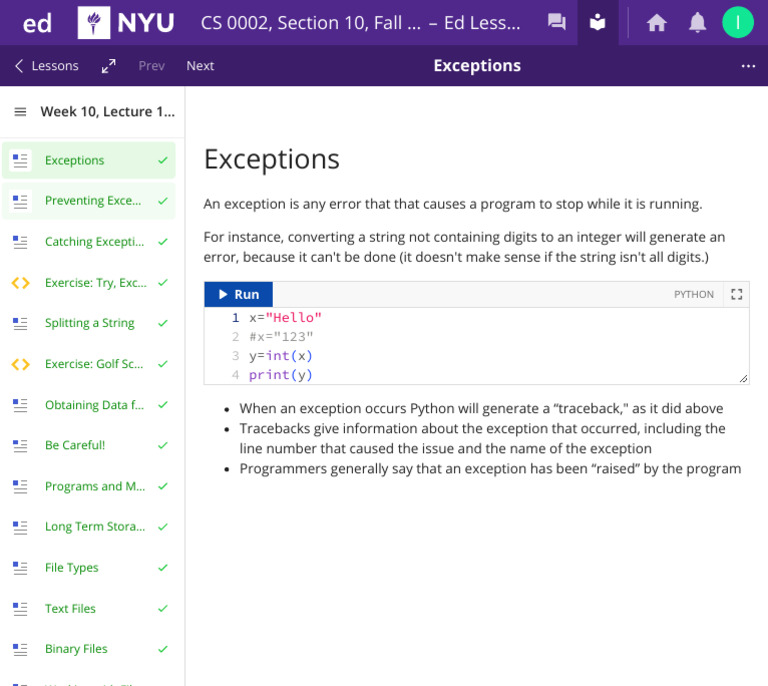Image resolution: width=768 pixels, height=686 pixels.
Task: Open Exercise: Try, Except slide
Action: click(x=89, y=283)
